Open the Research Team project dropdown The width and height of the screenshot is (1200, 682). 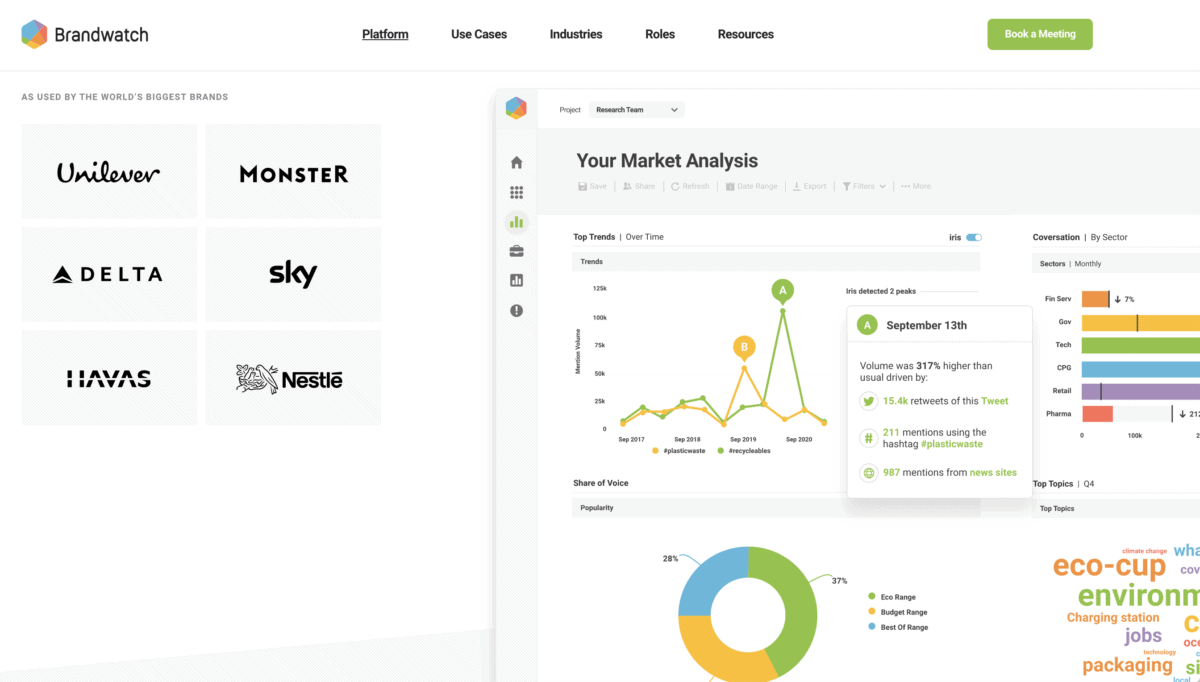click(x=636, y=110)
